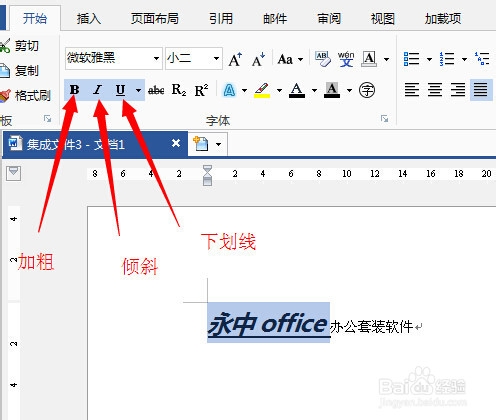This screenshot has width=496, height=420.
Task: Click selected text 永中 office
Action: pos(269,323)
